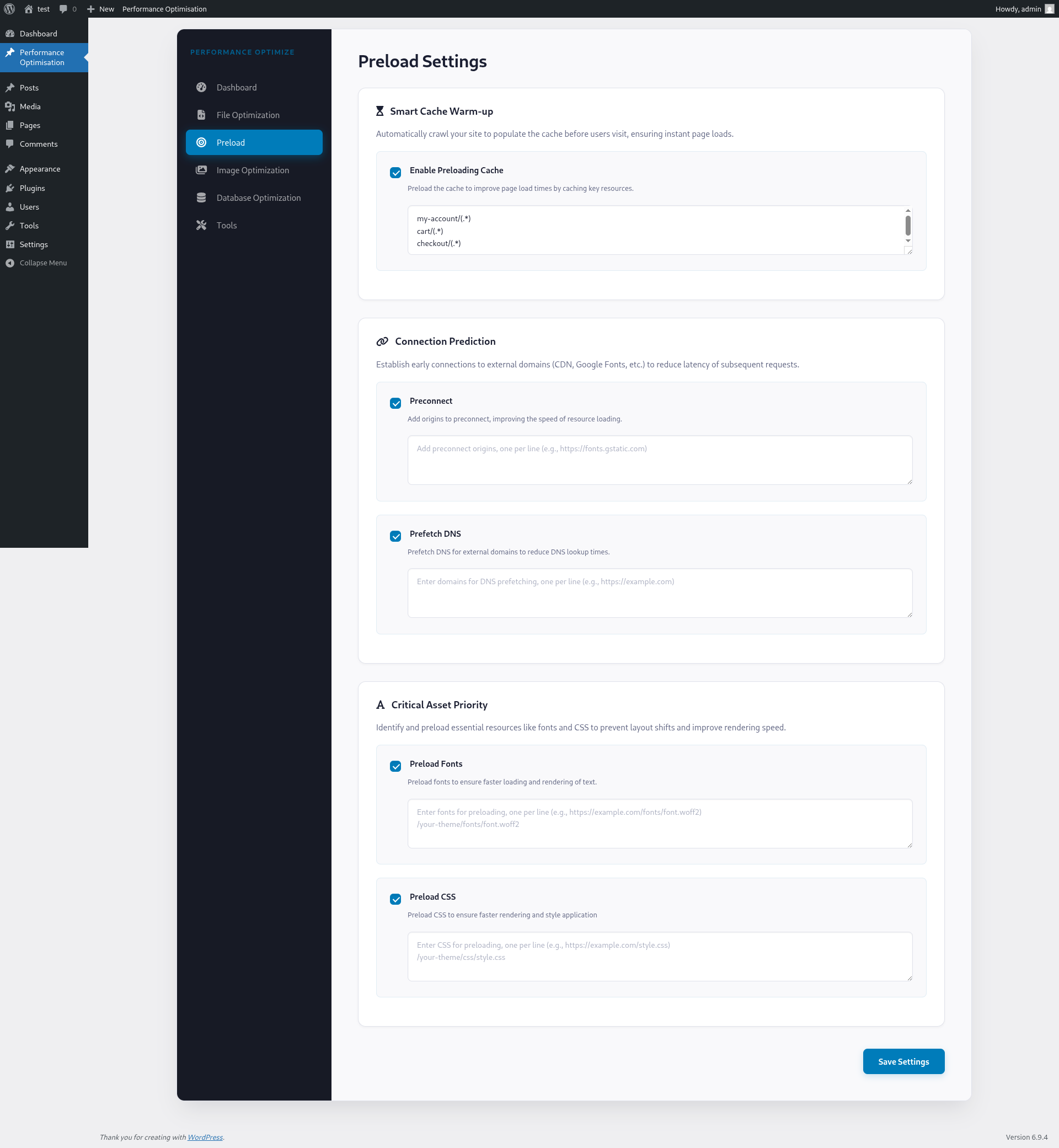Click inside the preconnect origins text area
The height and width of the screenshot is (1148, 1059).
coord(659,459)
